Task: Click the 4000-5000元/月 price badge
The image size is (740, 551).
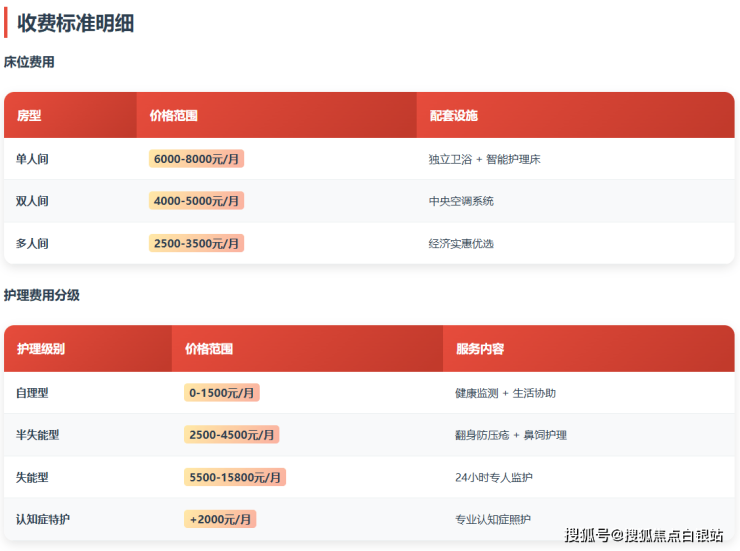Action: click(196, 201)
